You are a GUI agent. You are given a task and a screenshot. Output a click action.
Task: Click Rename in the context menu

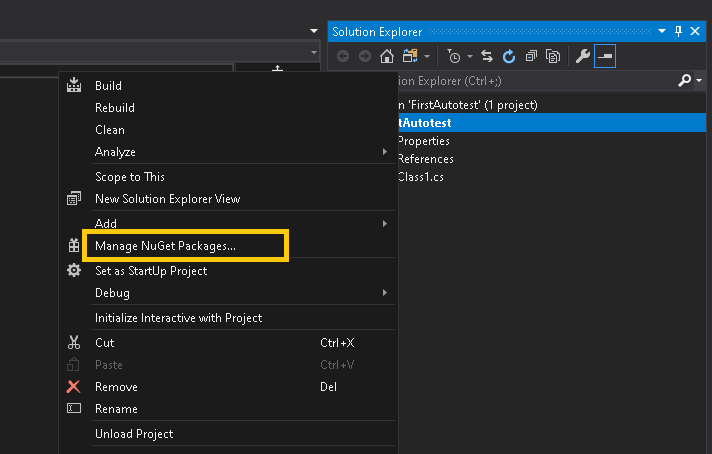click(x=116, y=408)
